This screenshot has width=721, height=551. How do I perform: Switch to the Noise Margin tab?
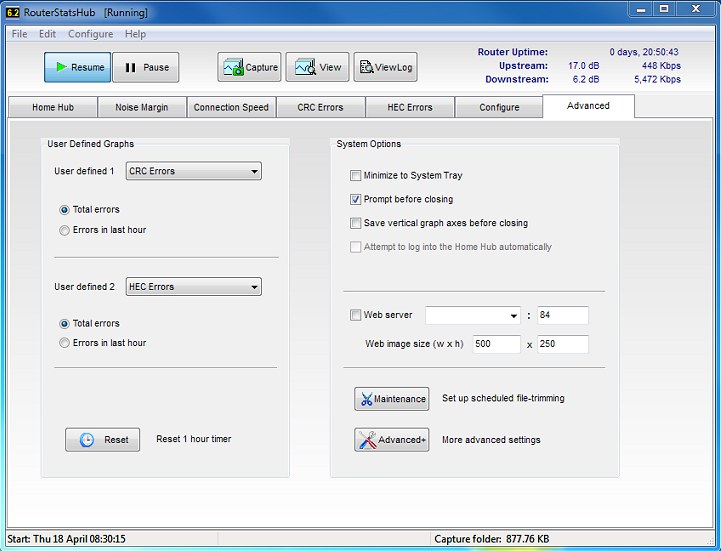click(142, 107)
